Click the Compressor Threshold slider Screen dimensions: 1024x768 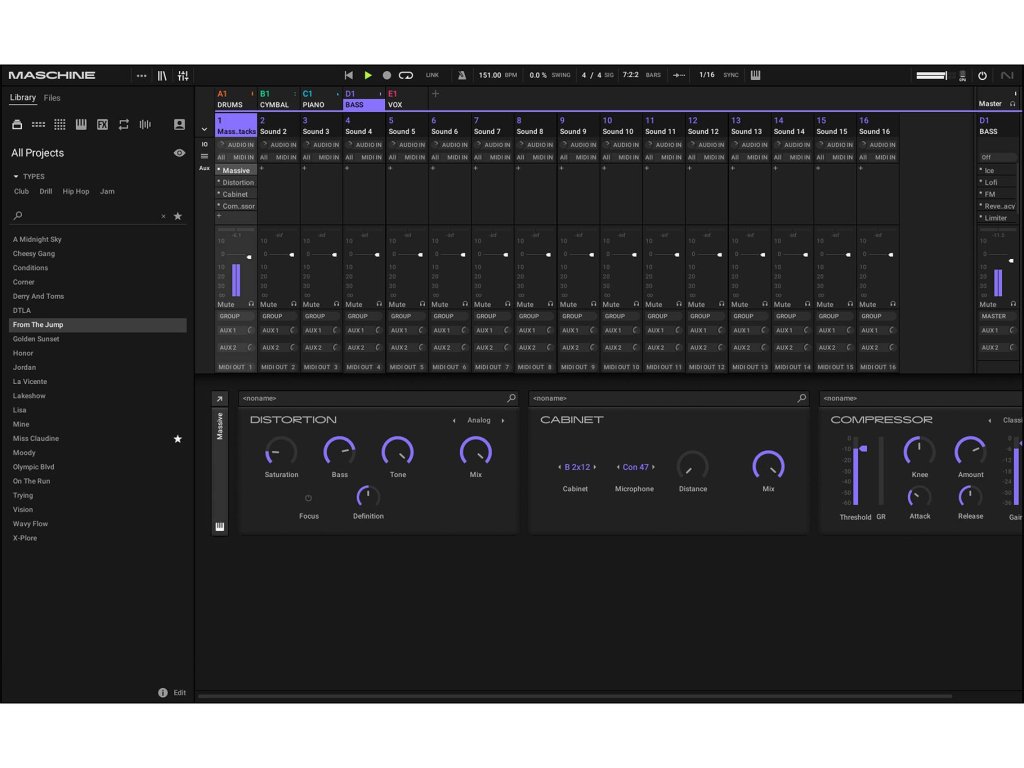pos(857,473)
